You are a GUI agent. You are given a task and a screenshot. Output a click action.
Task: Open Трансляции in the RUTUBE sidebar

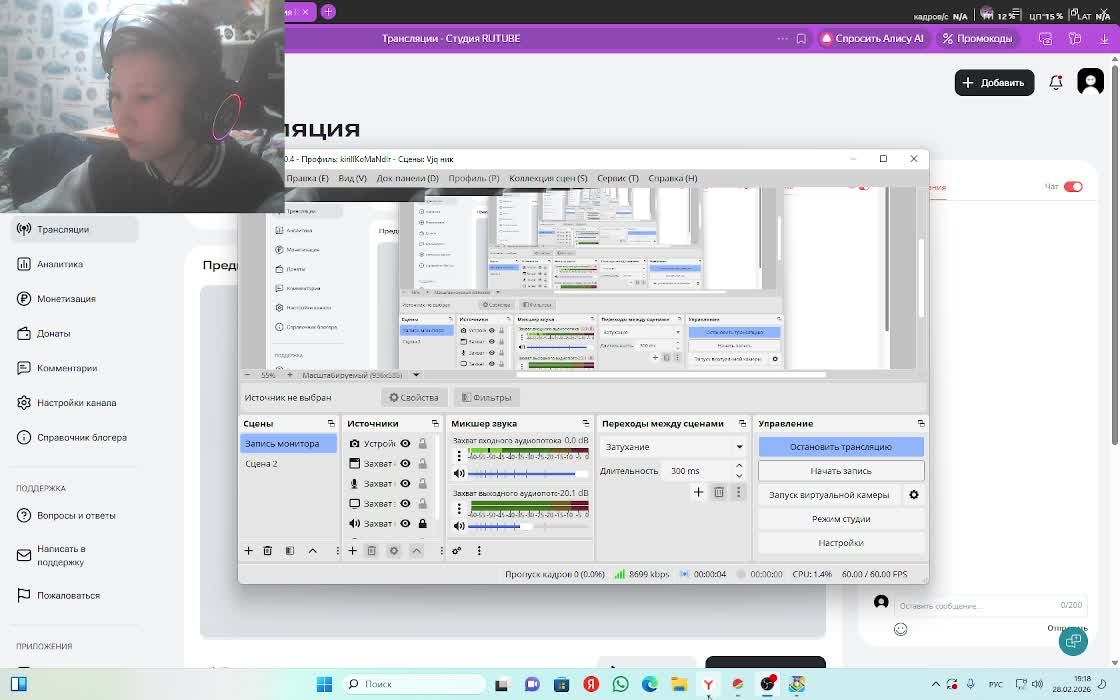point(73,229)
